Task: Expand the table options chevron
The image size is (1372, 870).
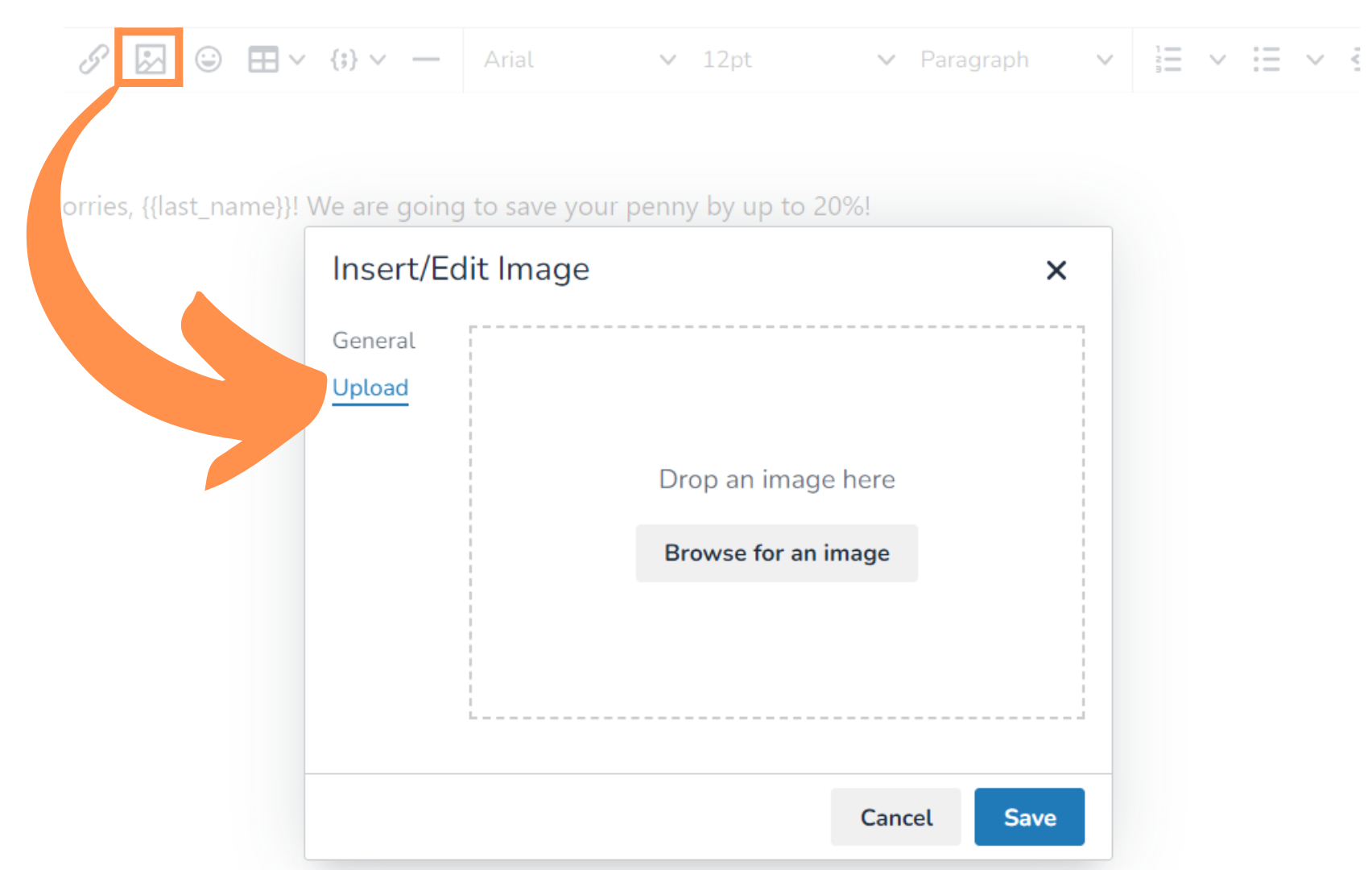Action: pyautogui.click(x=297, y=60)
